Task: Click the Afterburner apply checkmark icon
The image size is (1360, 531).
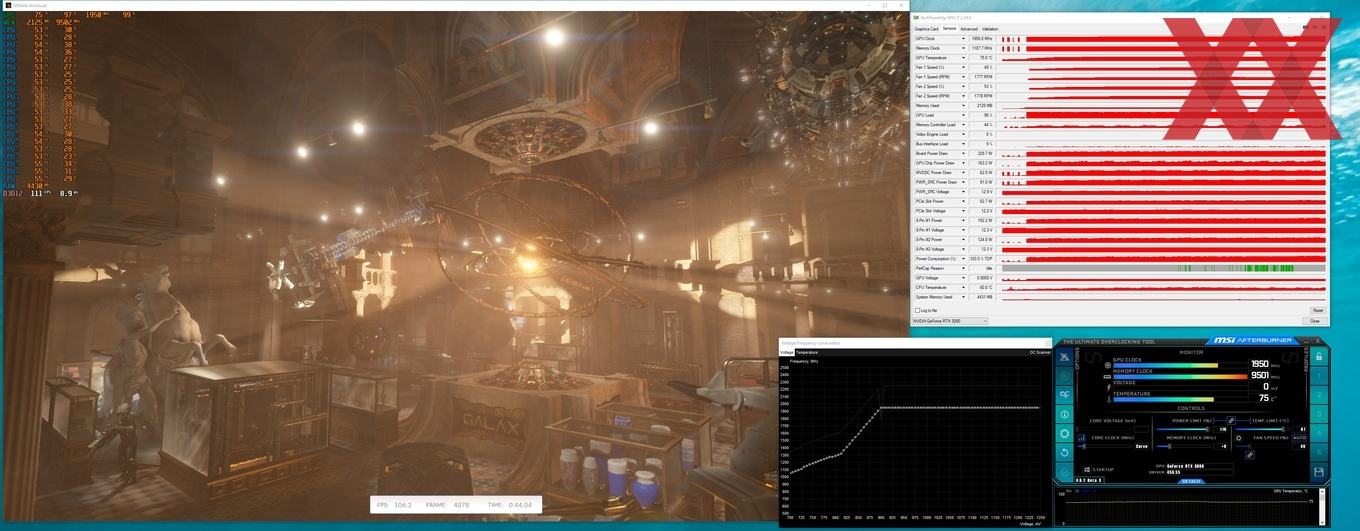Action: point(1064,472)
